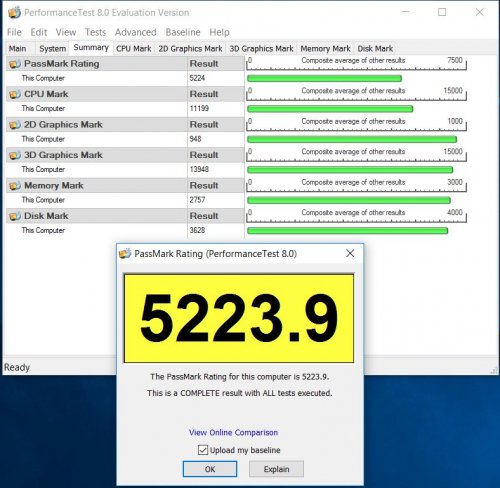Open the Baseline menu
Image resolution: width=500 pixels, height=488 pixels.
click(x=183, y=32)
